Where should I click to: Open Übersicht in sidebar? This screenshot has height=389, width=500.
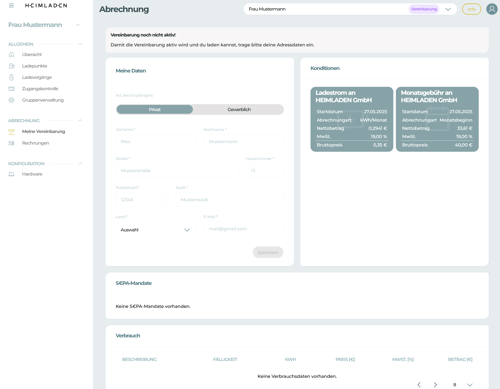(x=32, y=54)
